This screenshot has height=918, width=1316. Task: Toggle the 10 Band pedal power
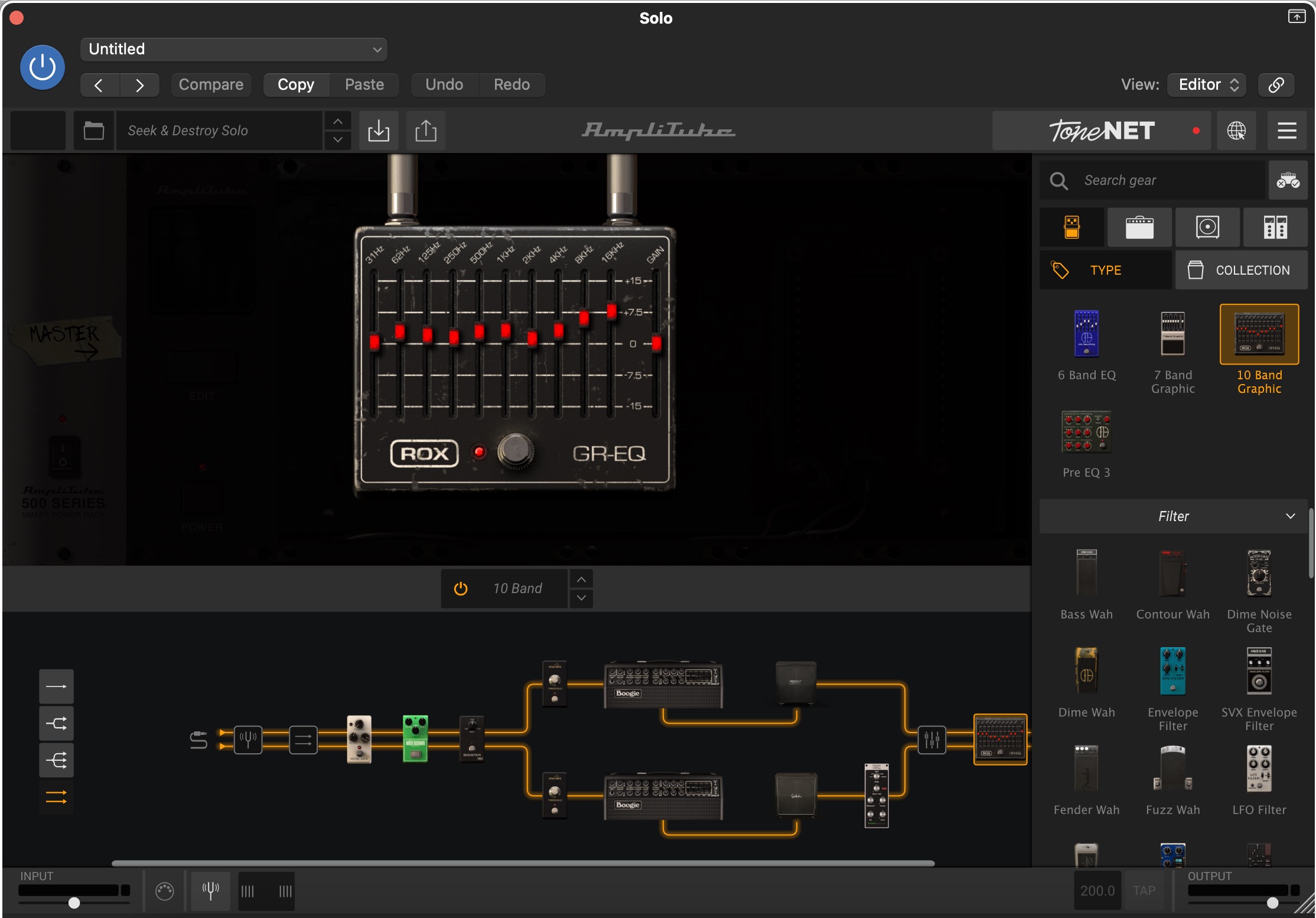tap(461, 588)
